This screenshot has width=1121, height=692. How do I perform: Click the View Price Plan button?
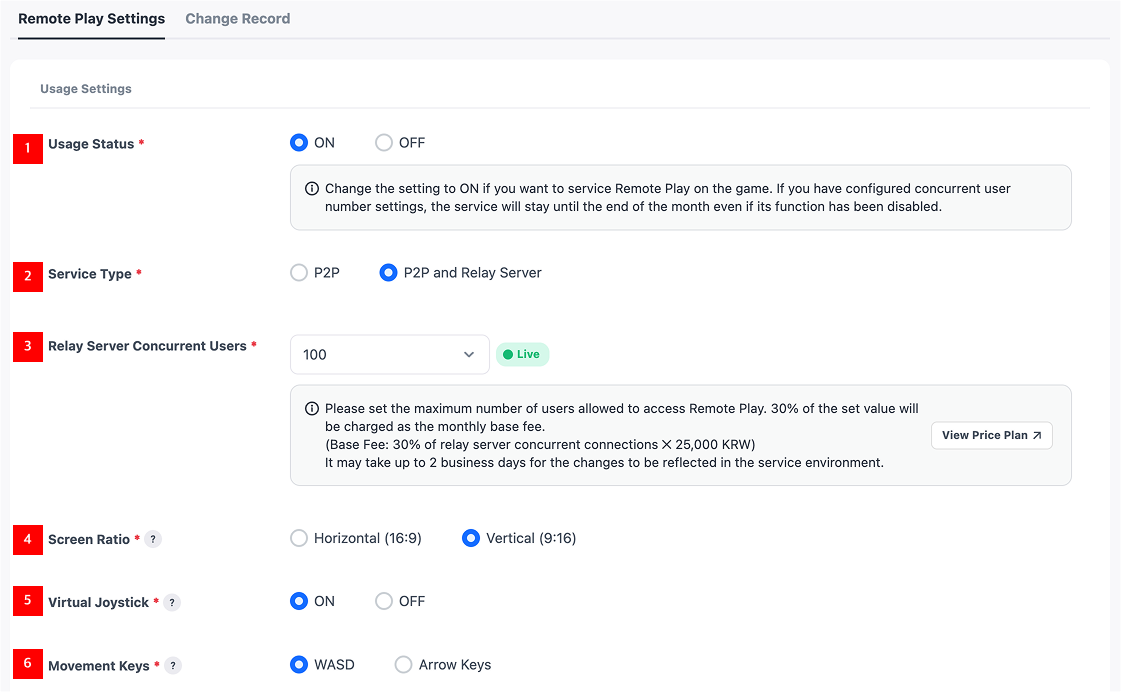click(991, 435)
